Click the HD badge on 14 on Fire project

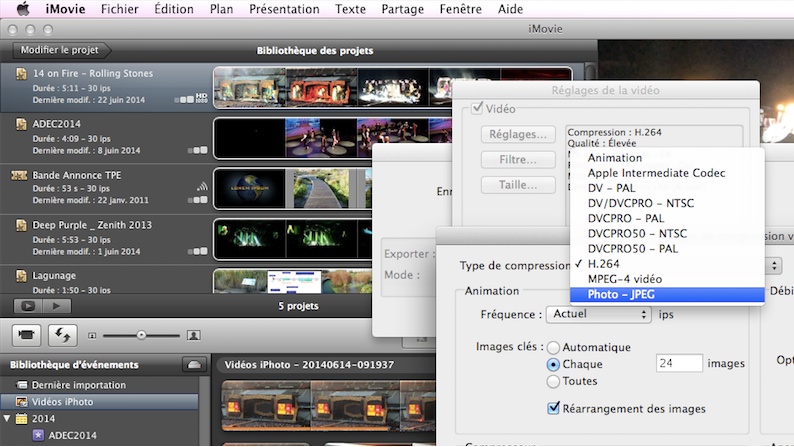[202, 98]
